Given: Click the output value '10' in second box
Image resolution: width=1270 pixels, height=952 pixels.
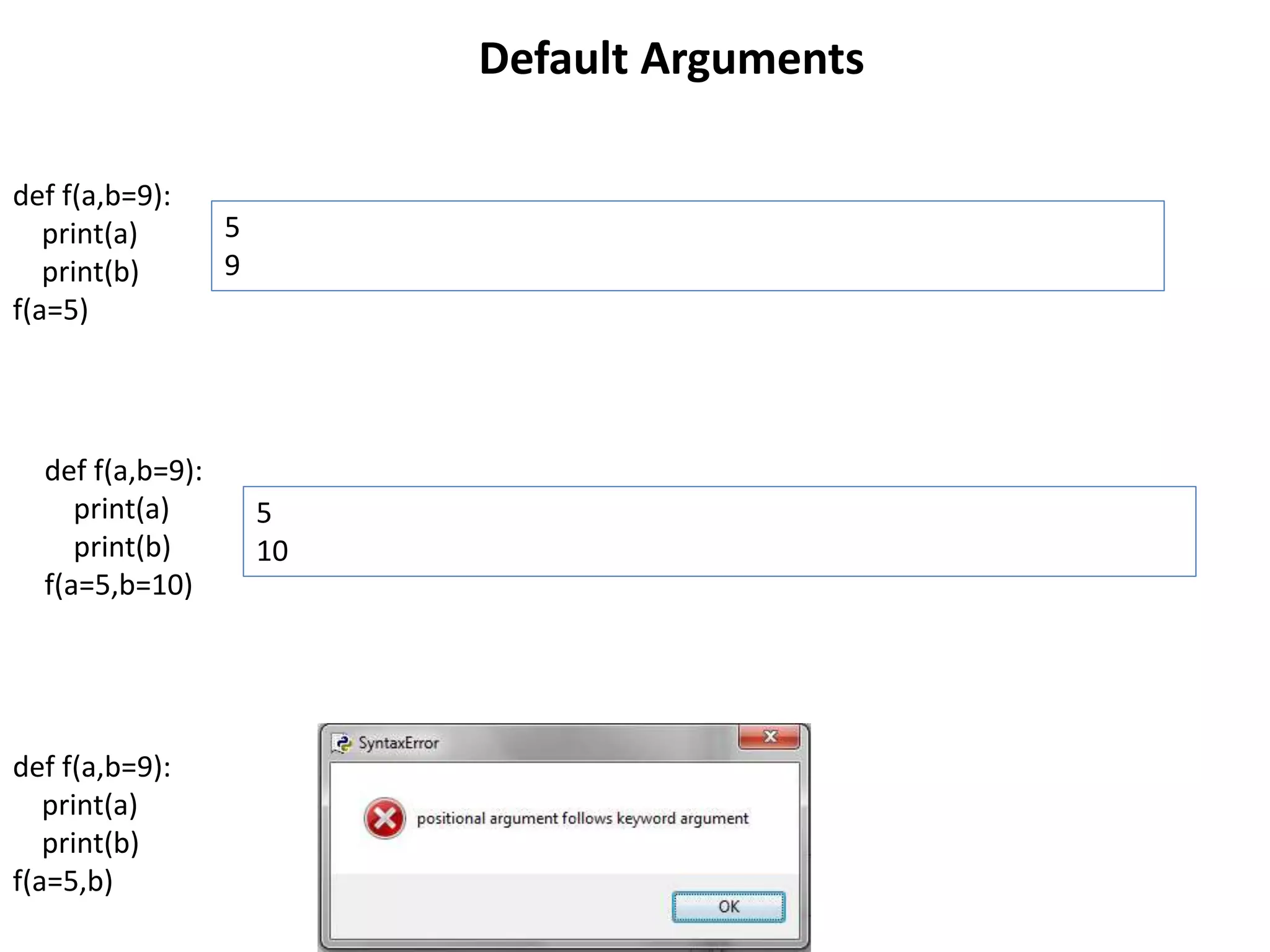Looking at the screenshot, I should point(272,551).
